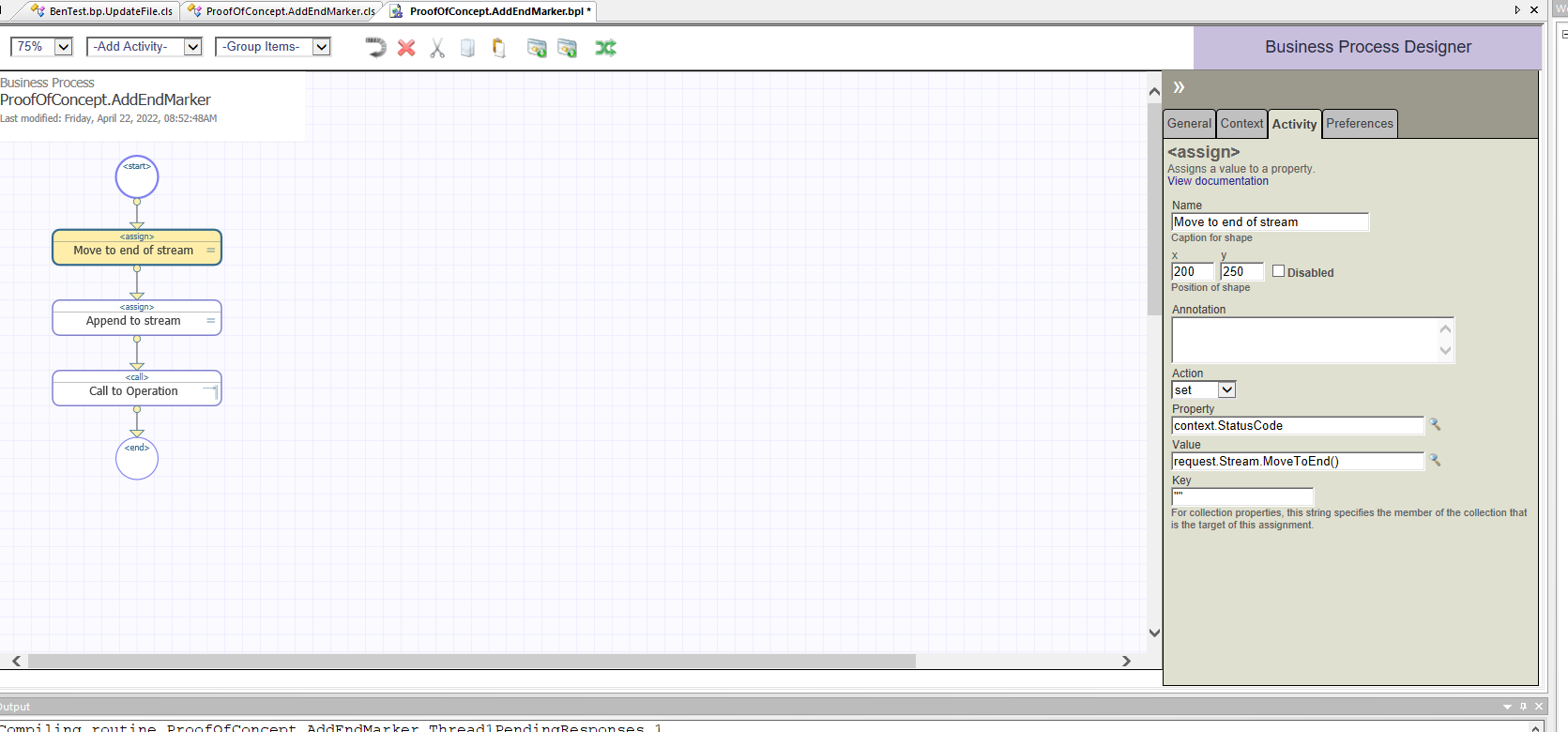The width and height of the screenshot is (1568, 732).
Task: Click the Business Process Designer header
Action: pyautogui.click(x=1368, y=47)
